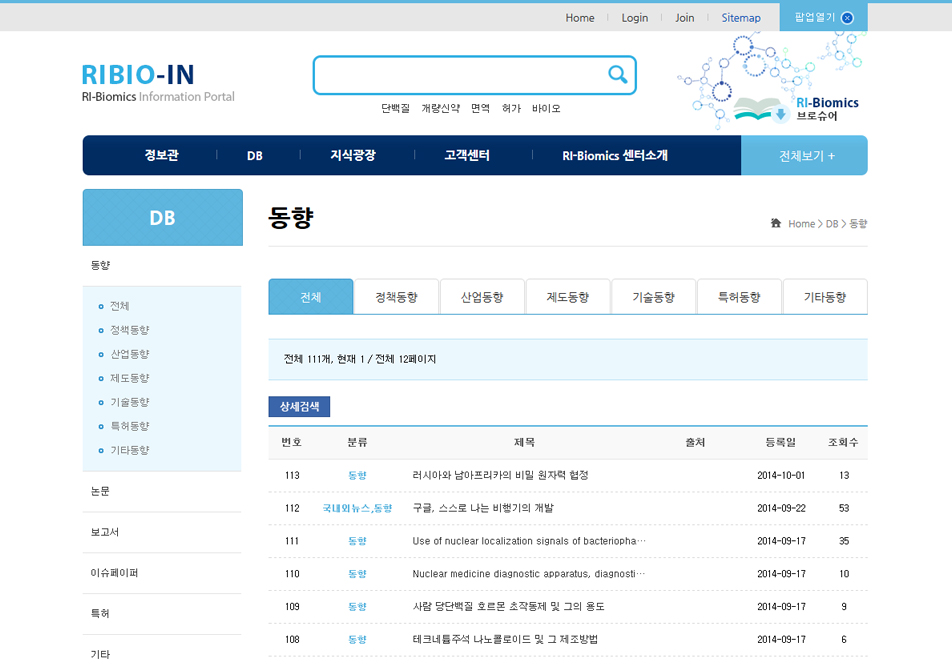Click the Login link in top bar

coord(634,18)
